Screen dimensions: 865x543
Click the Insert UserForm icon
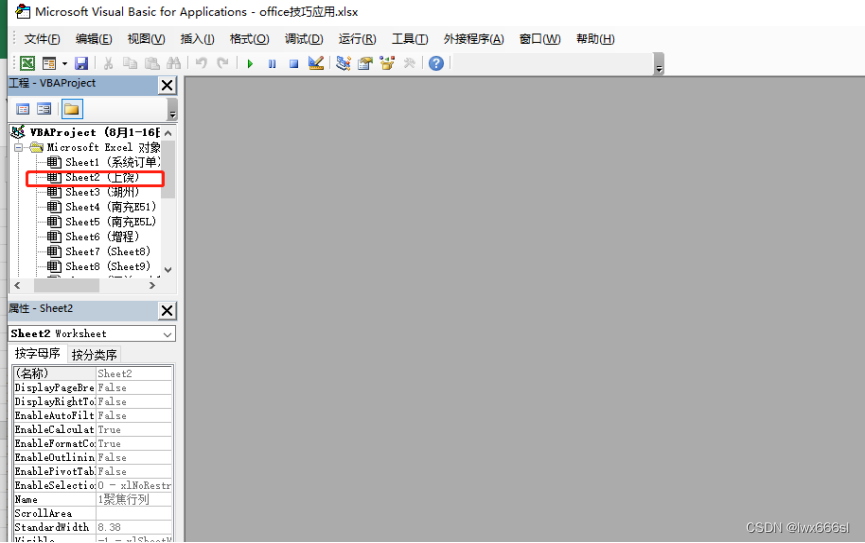[x=49, y=63]
